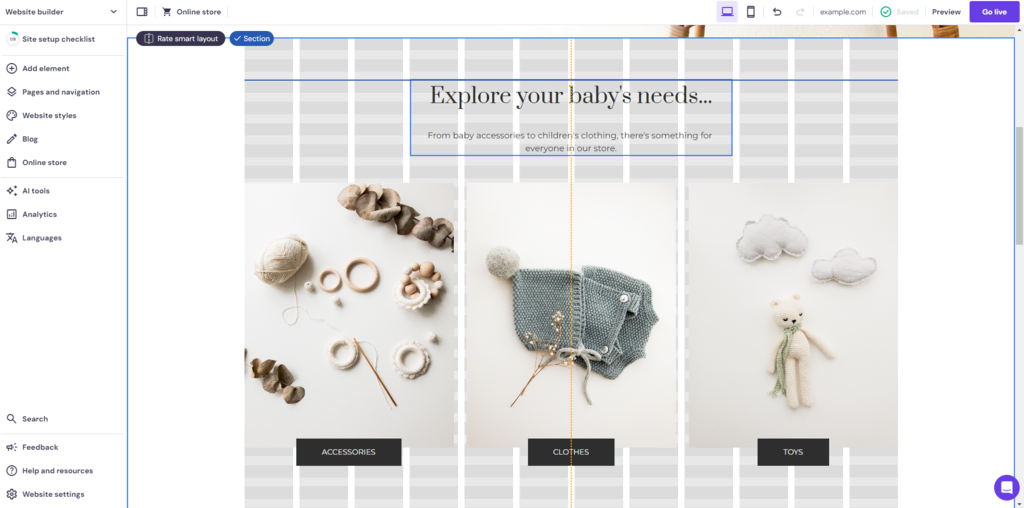
Task: Click the undo arrow
Action: pos(776,12)
